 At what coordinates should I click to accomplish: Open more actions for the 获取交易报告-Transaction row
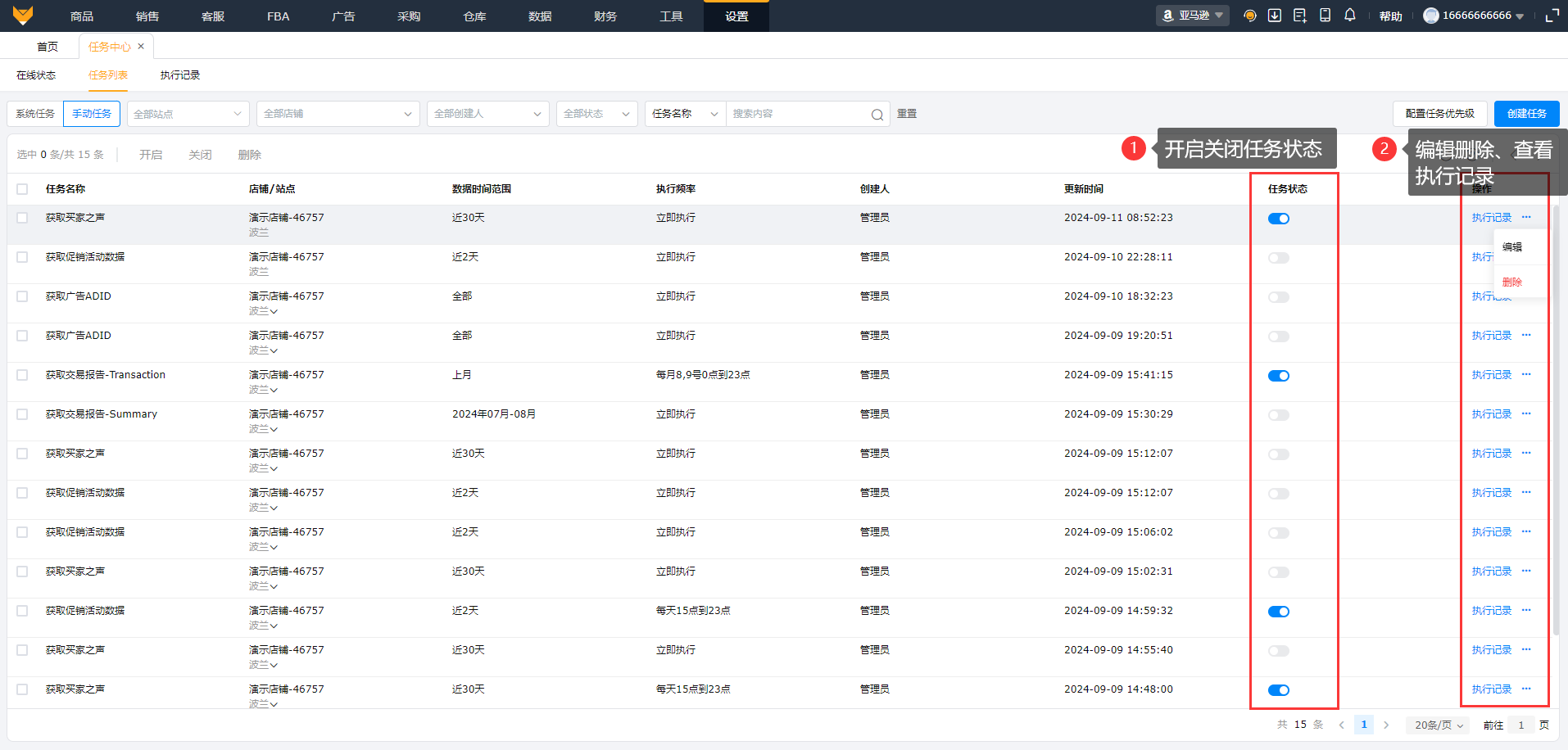click(1526, 374)
